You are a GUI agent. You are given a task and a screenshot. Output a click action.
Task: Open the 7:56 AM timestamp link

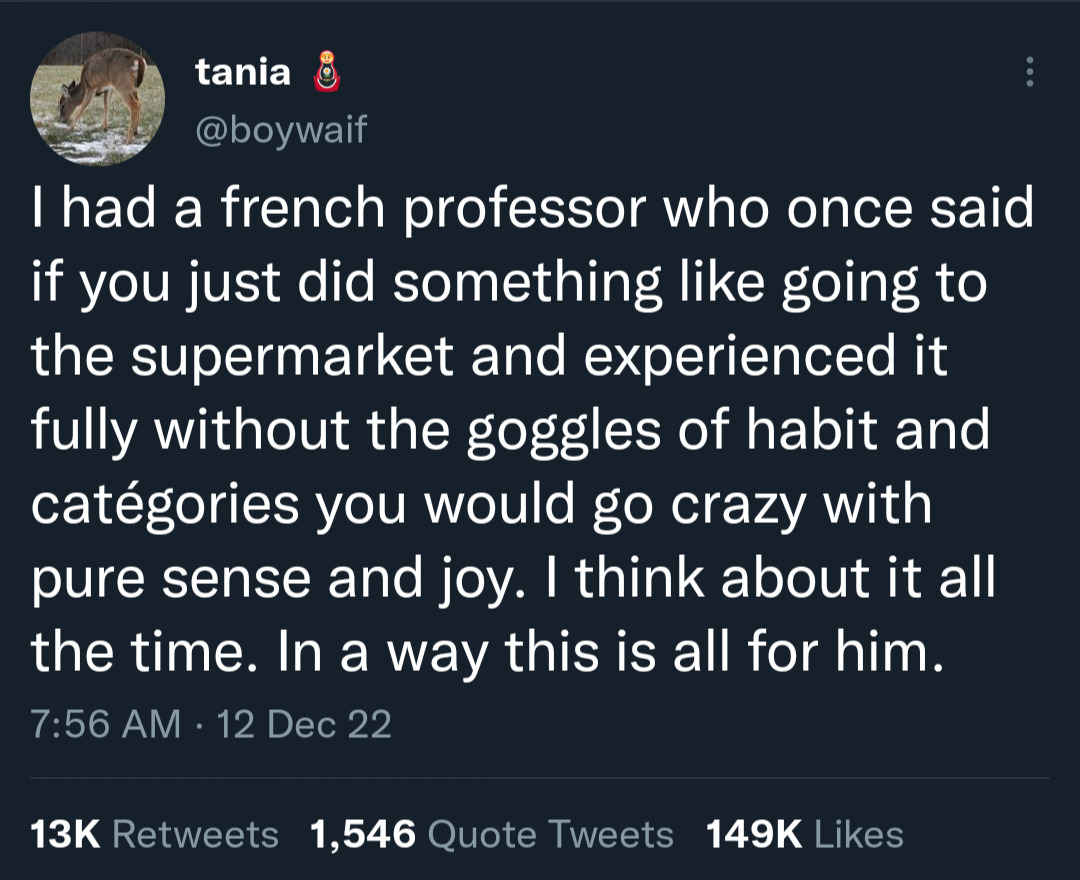105,724
